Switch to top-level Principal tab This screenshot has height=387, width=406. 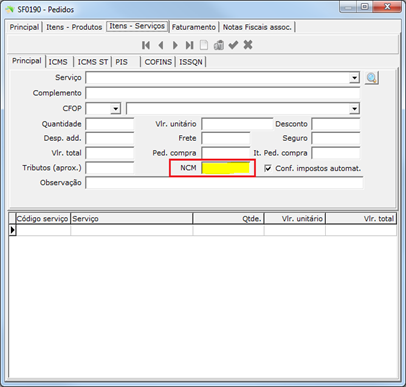[x=24, y=27]
